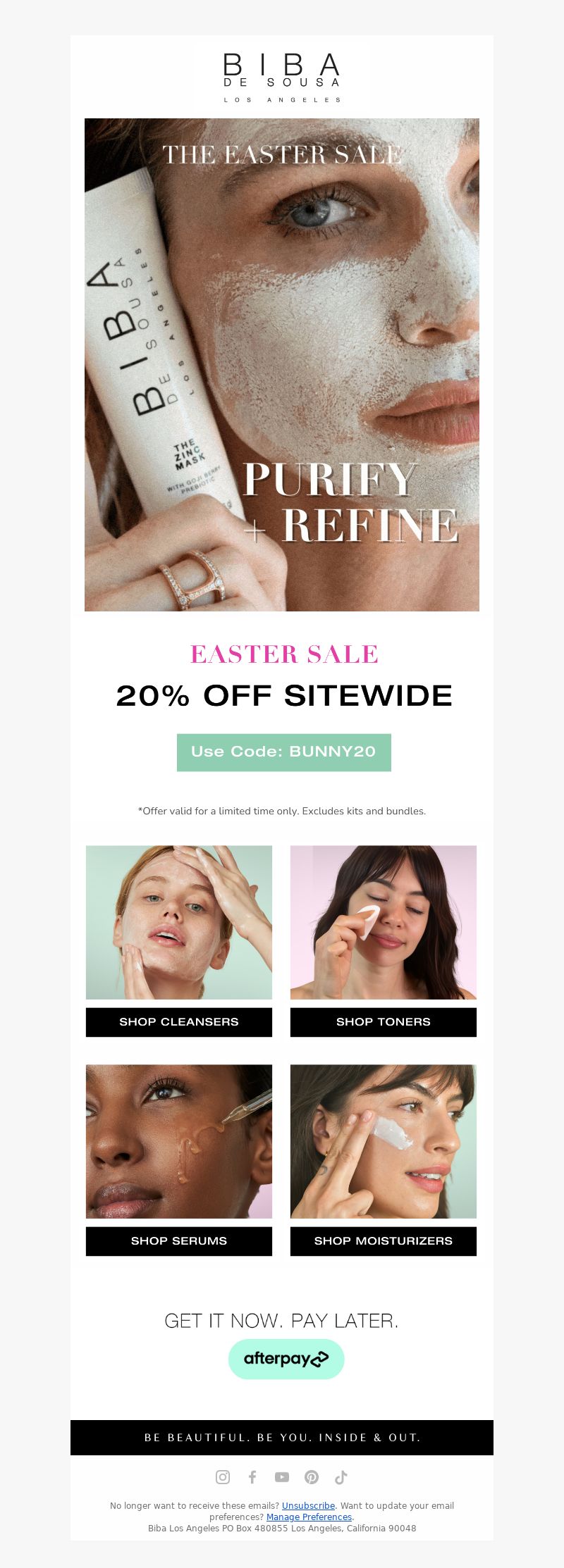The width and height of the screenshot is (564, 1568).
Task: Click the 20% Off Sitewide headline
Action: click(284, 696)
